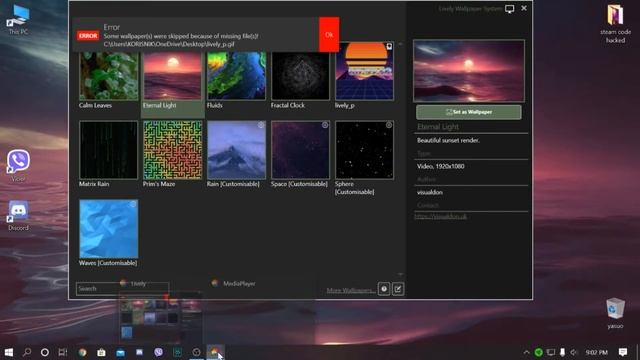Open the Windows Start menu
The image size is (640, 360).
click(8, 352)
